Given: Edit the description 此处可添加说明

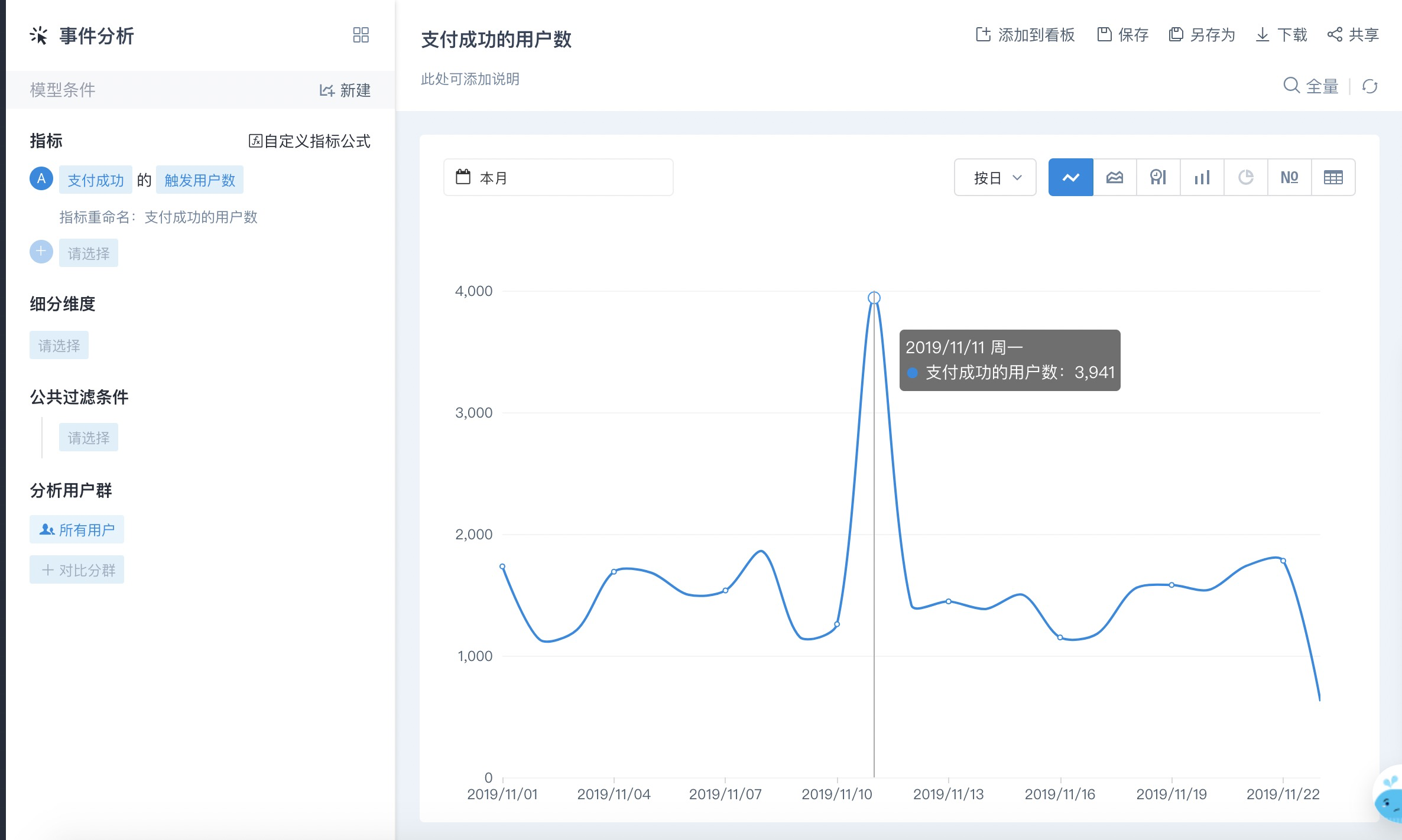Looking at the screenshot, I should (x=470, y=79).
